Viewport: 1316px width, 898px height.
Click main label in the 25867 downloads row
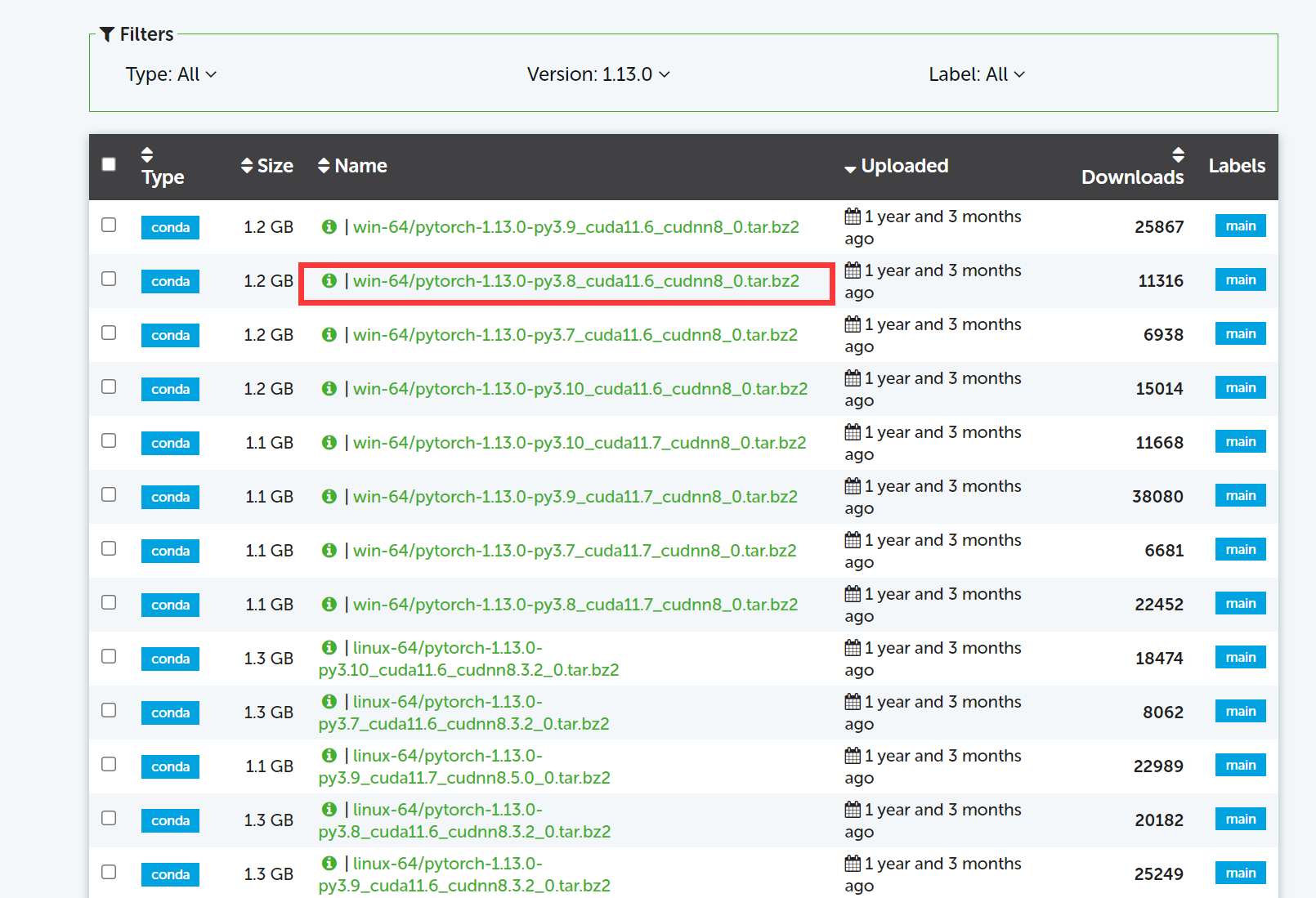coord(1241,226)
